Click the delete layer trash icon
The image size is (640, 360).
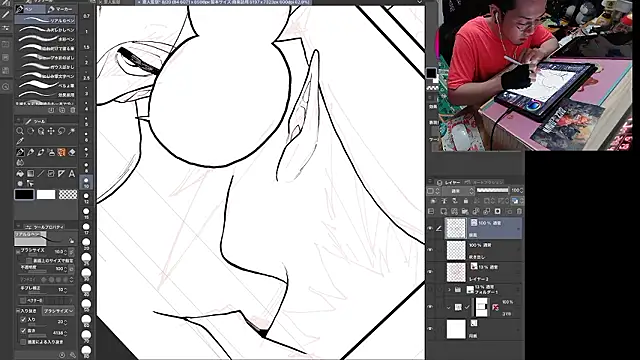(519, 211)
